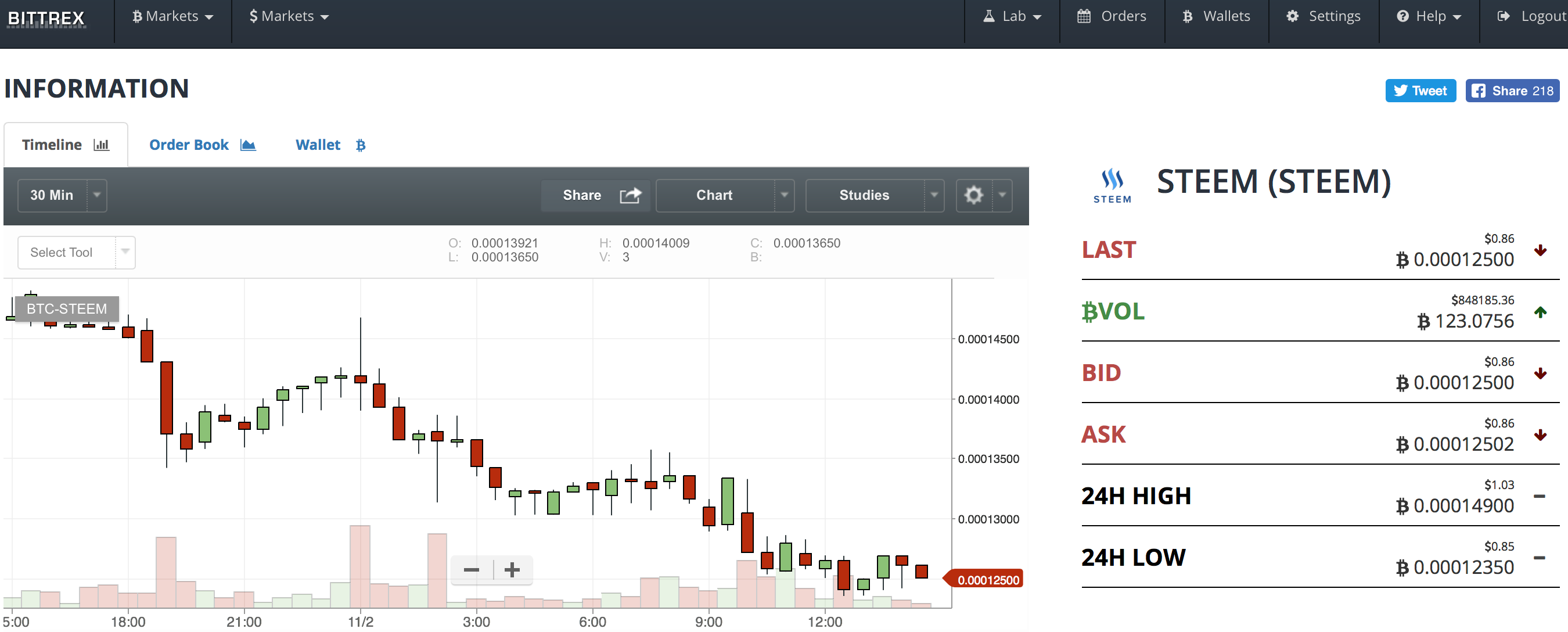Click area chart icon on Order Book tab
Screen dimensions: 1568x632
[x=248, y=145]
